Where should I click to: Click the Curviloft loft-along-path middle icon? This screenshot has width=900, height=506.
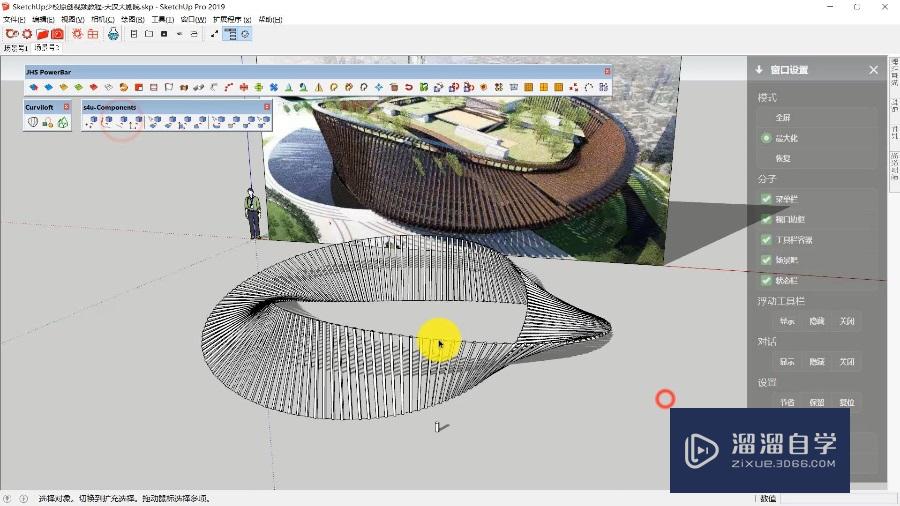coord(48,122)
